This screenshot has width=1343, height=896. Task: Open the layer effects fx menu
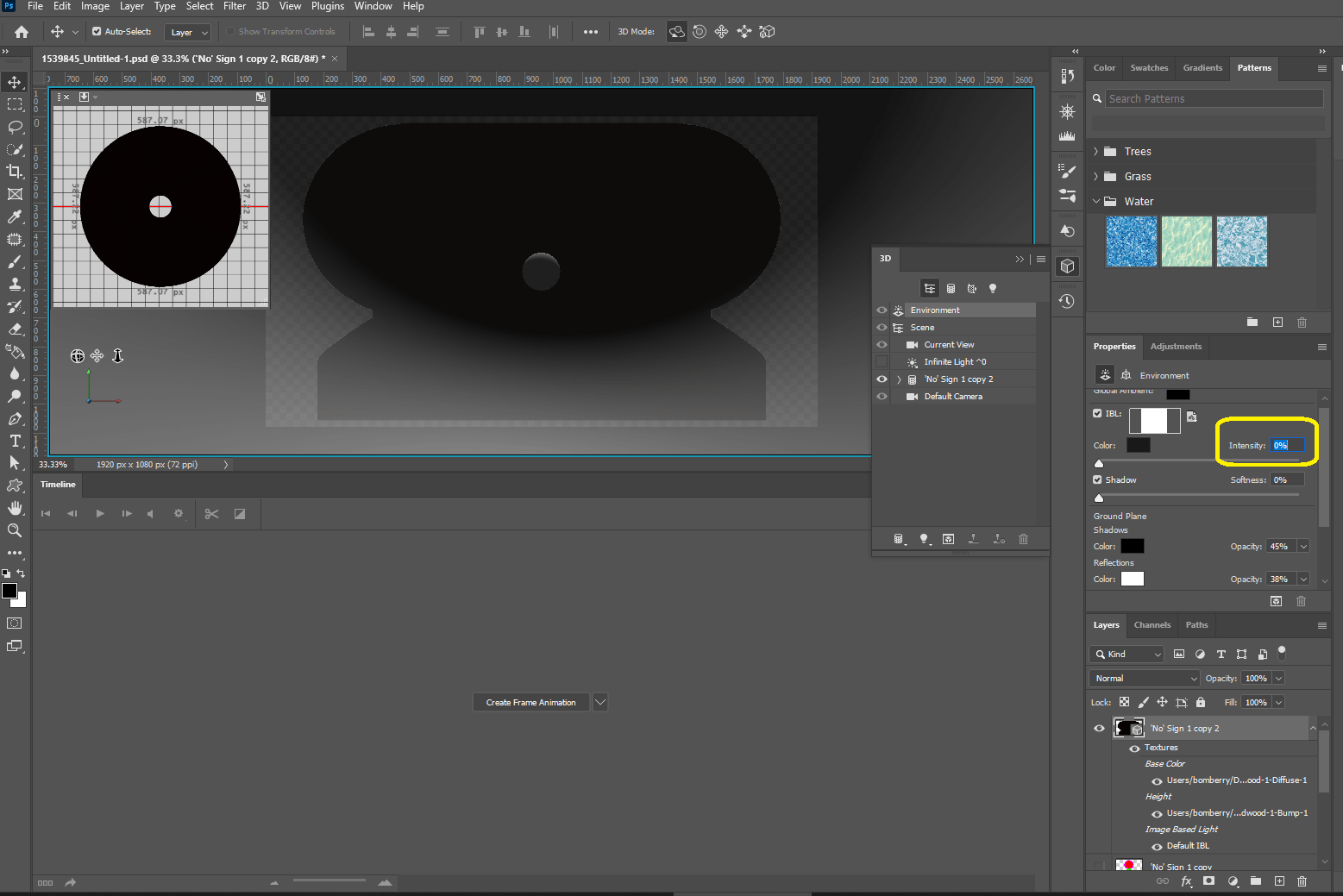tap(1186, 881)
